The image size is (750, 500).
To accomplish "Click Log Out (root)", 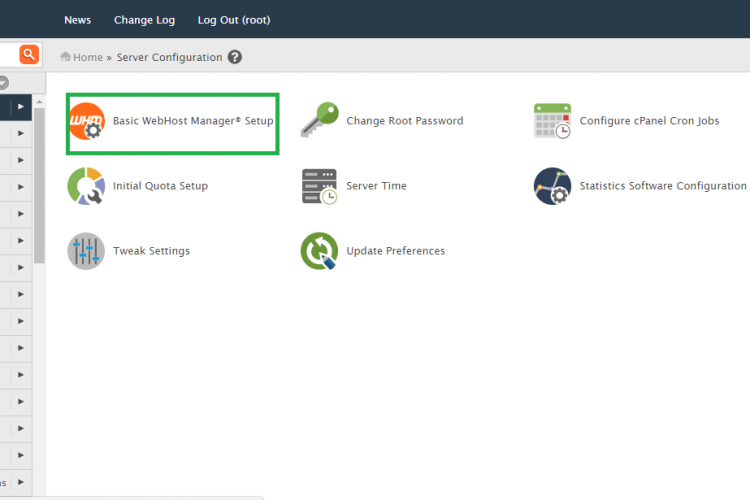I will (x=234, y=20).
